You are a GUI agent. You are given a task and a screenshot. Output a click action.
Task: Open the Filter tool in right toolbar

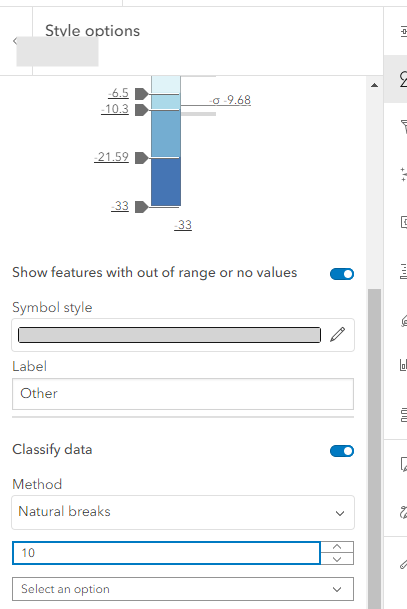point(404,127)
